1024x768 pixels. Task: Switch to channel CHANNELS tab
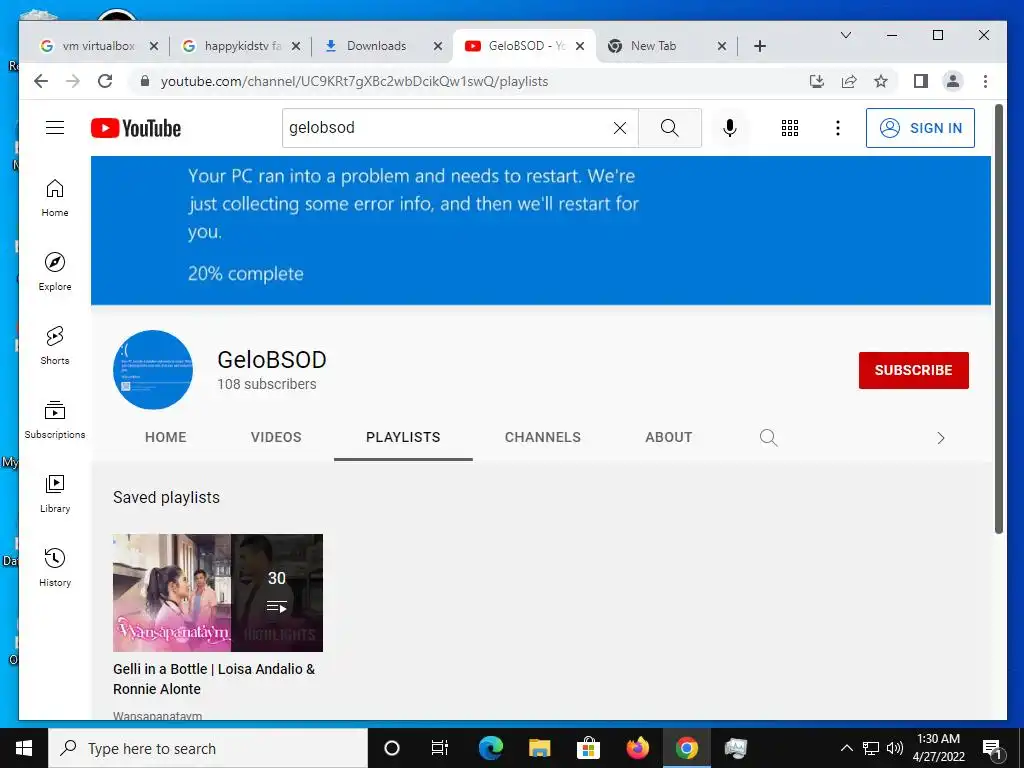coord(543,438)
